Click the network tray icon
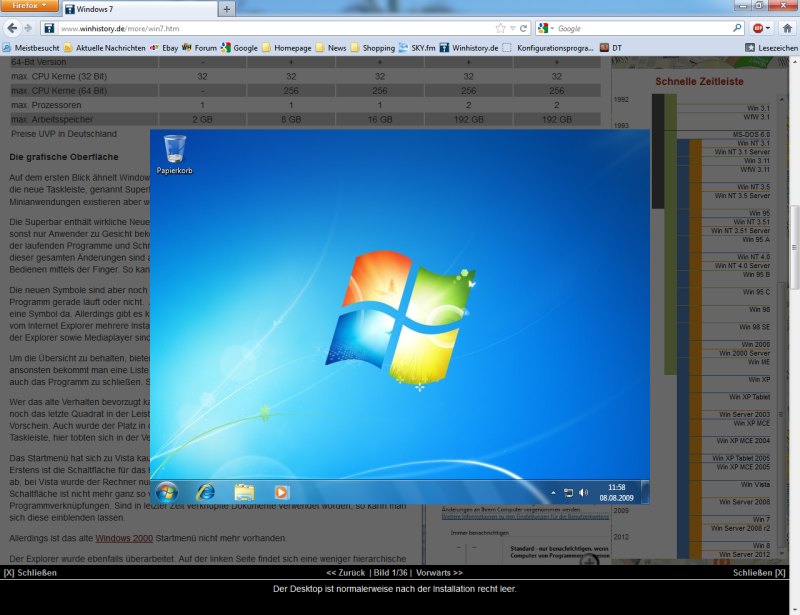The image size is (800, 615). (568, 493)
